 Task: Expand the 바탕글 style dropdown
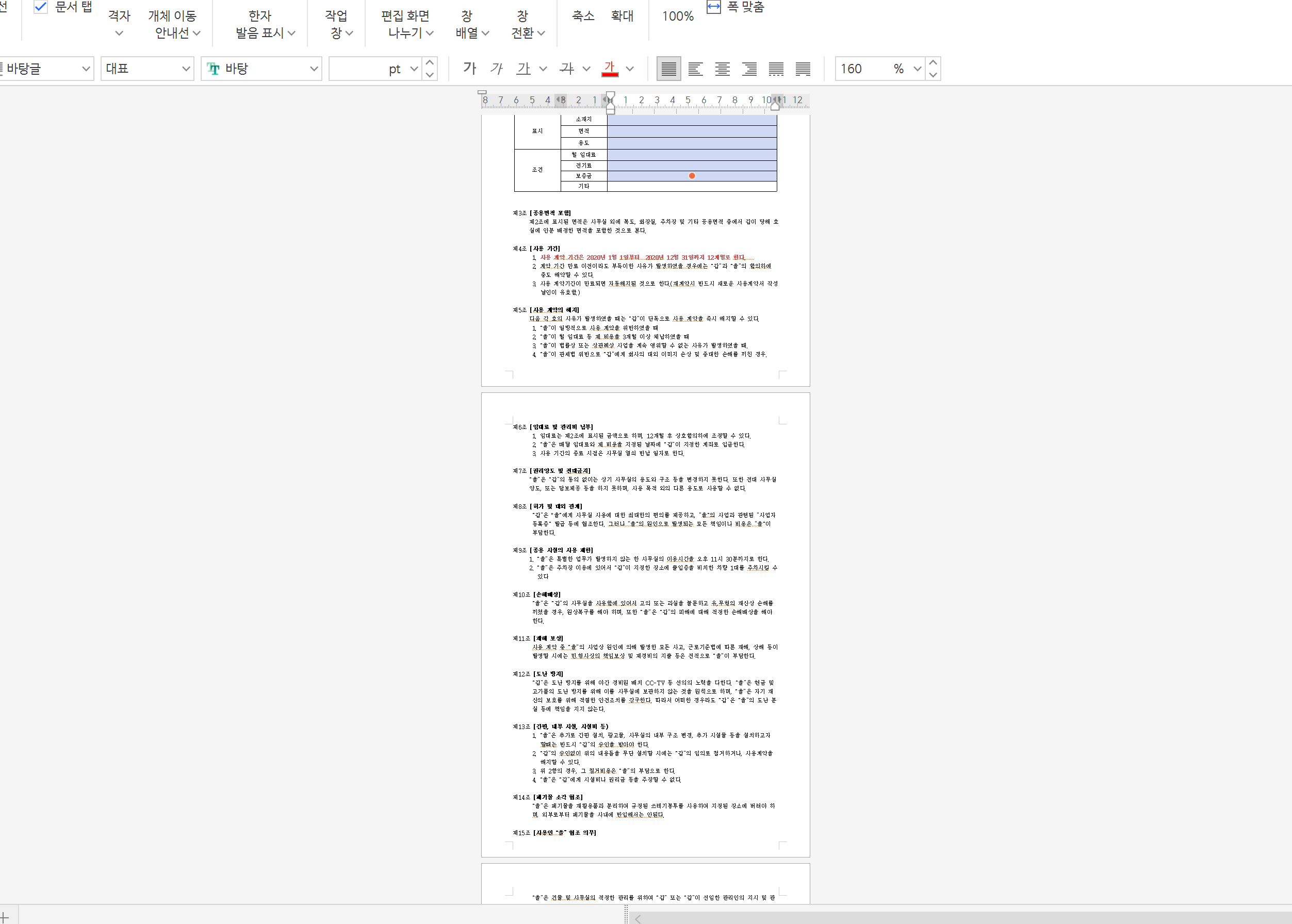(86, 69)
